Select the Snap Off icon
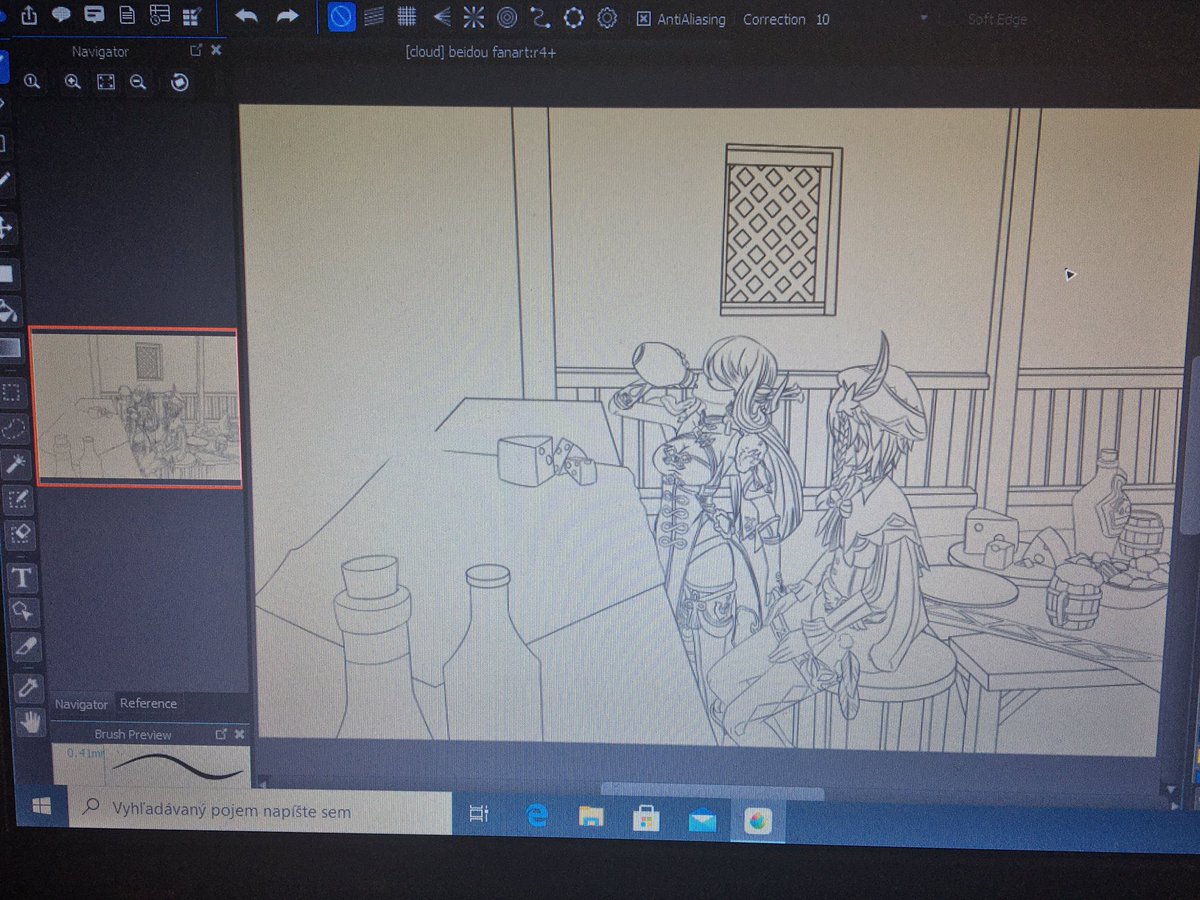The height and width of the screenshot is (900, 1200). click(342, 17)
